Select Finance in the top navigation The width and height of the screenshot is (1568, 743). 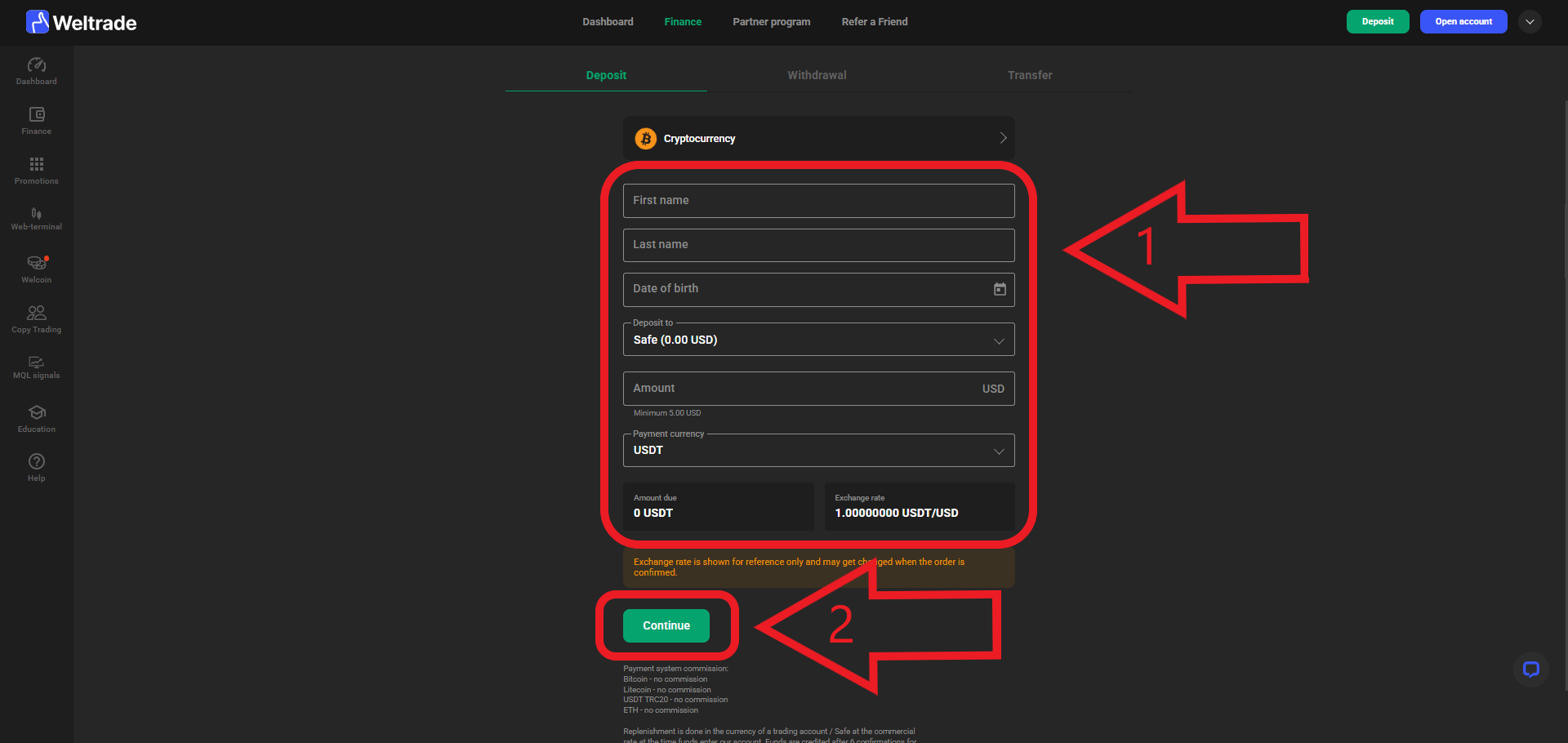pos(683,22)
